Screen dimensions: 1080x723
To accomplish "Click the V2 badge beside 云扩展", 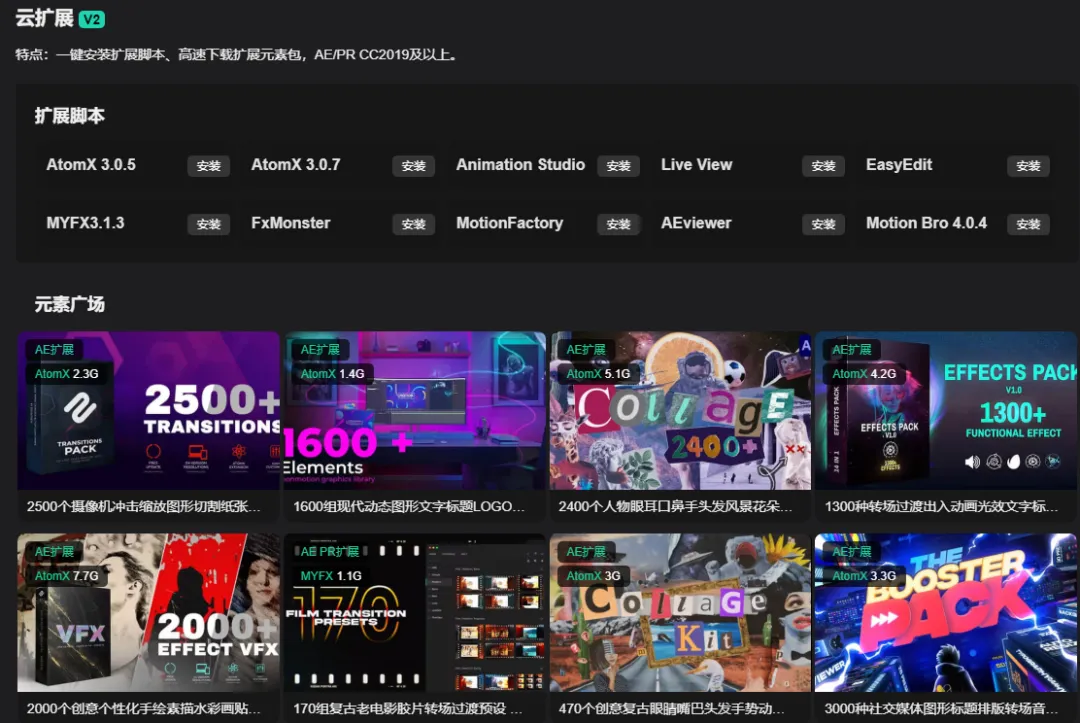I will (x=92, y=19).
